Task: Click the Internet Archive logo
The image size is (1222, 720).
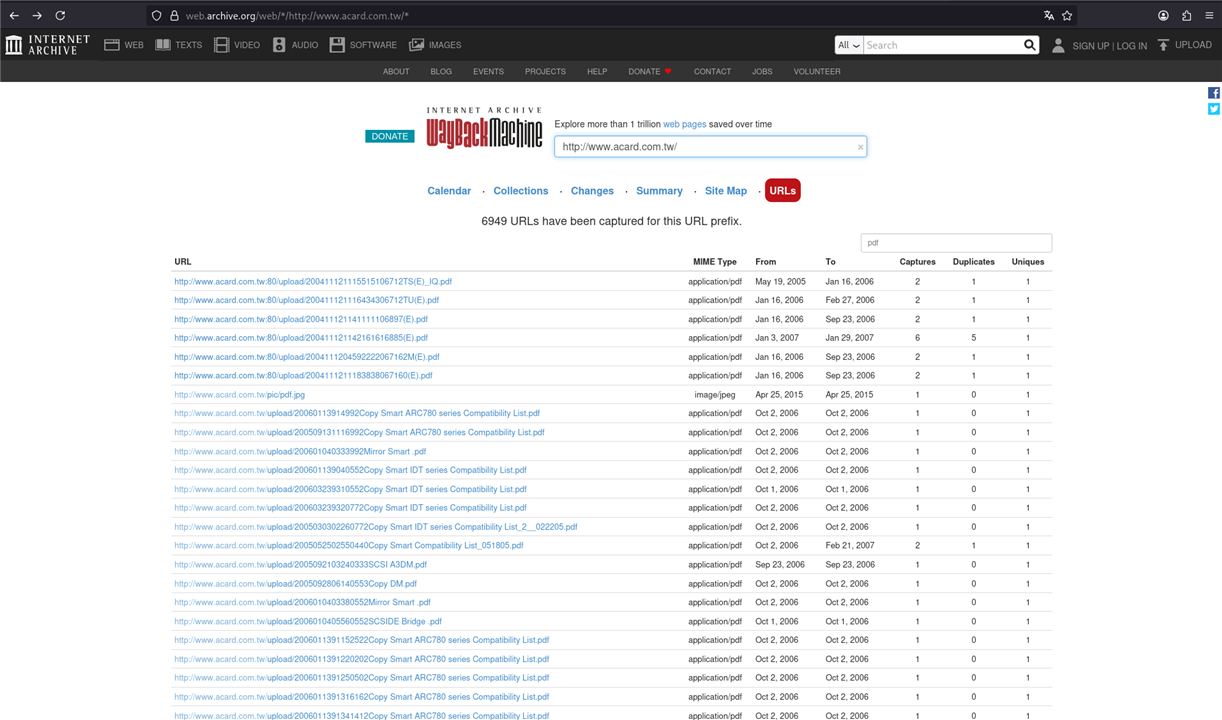Action: pos(47,45)
